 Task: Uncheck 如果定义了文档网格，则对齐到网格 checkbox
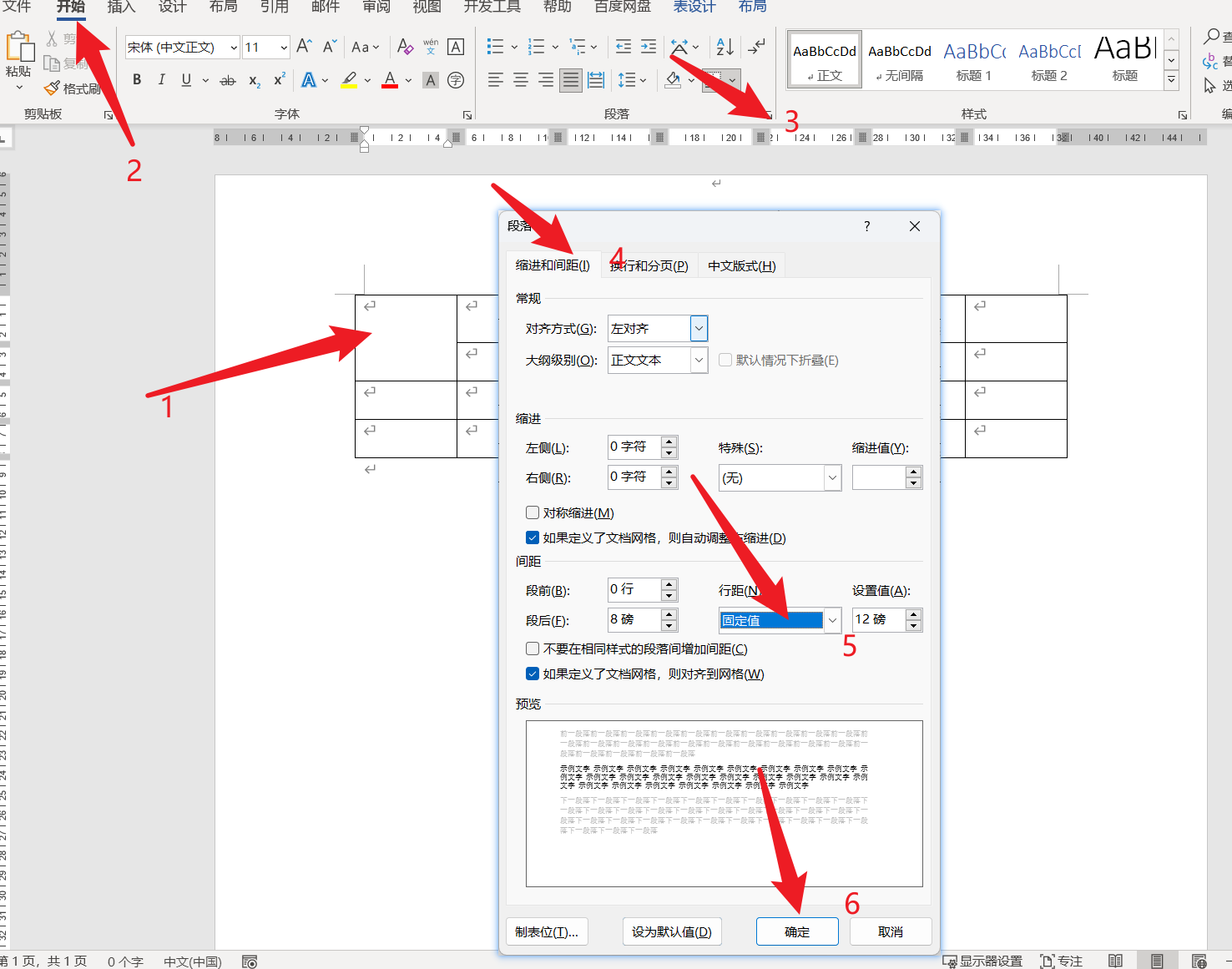click(533, 674)
